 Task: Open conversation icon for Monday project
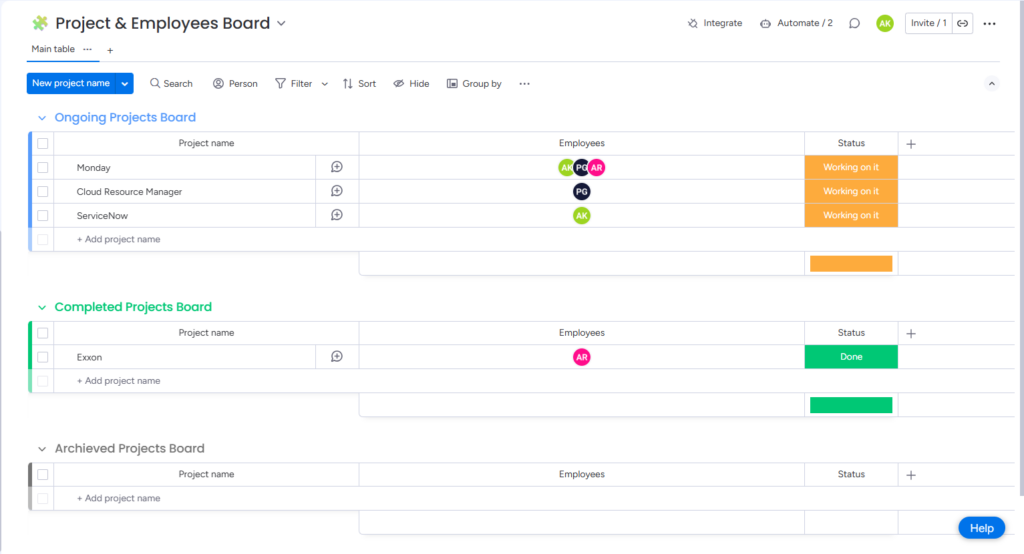(337, 167)
